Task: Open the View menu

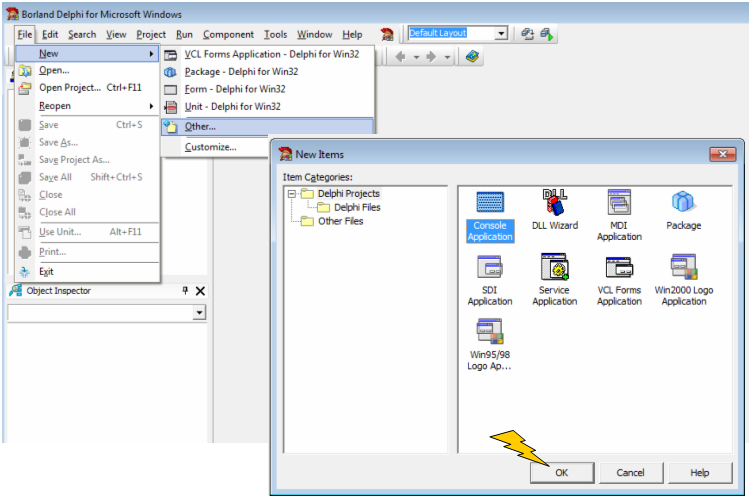Action: (116, 34)
